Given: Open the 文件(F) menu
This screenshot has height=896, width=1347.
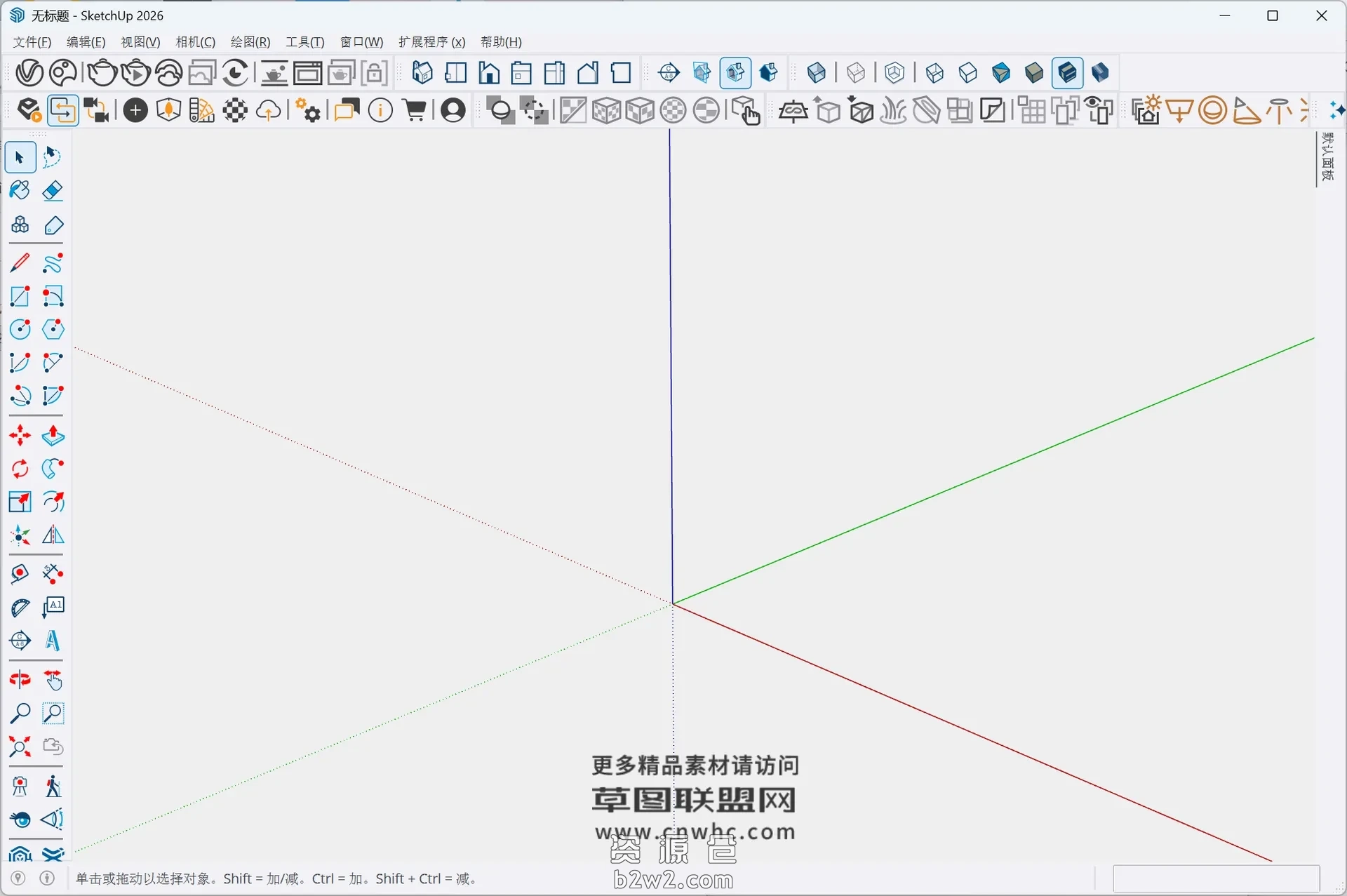Looking at the screenshot, I should (x=31, y=42).
